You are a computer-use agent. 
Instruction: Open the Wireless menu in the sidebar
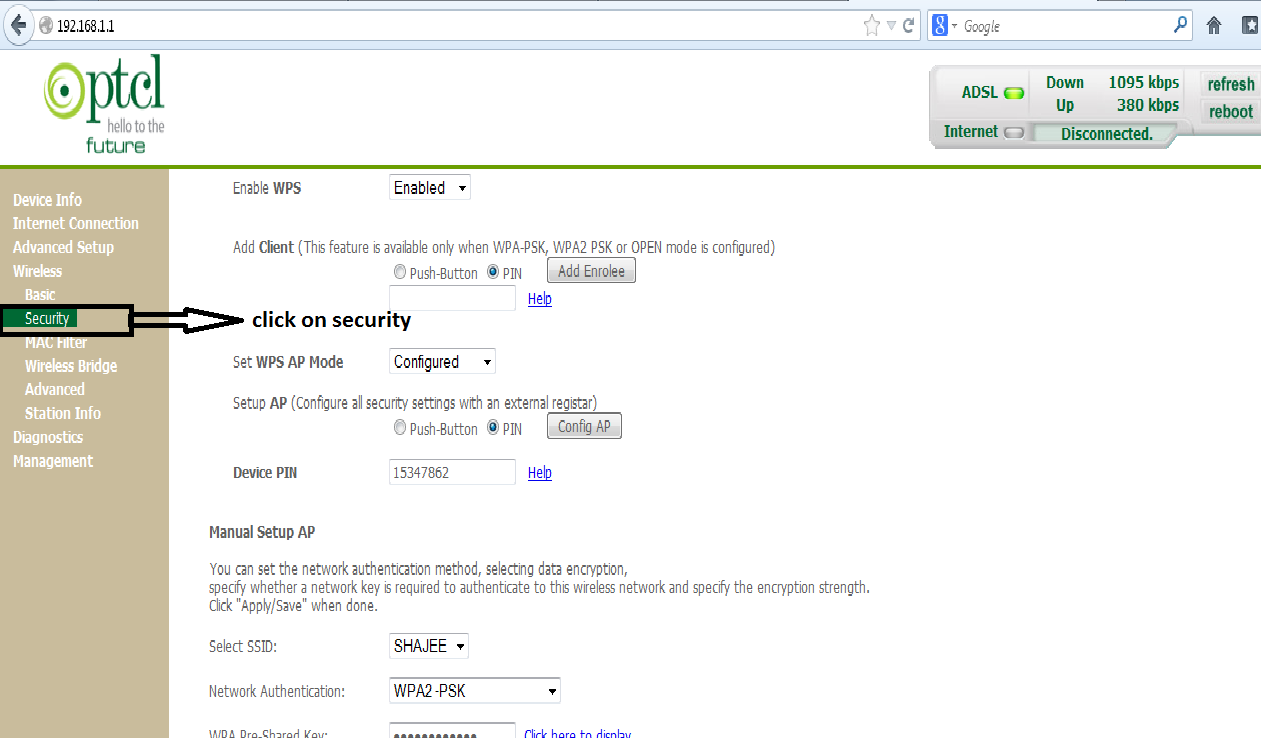[37, 271]
